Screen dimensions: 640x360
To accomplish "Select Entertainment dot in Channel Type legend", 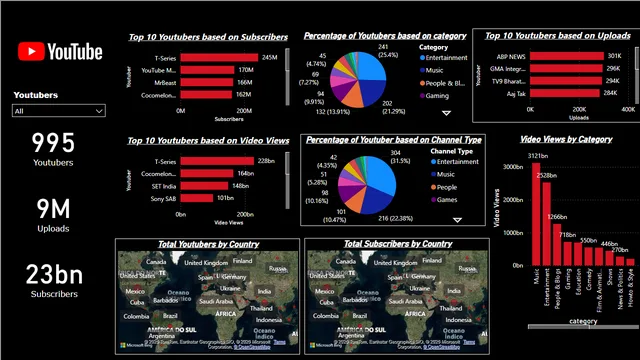I will (x=433, y=162).
